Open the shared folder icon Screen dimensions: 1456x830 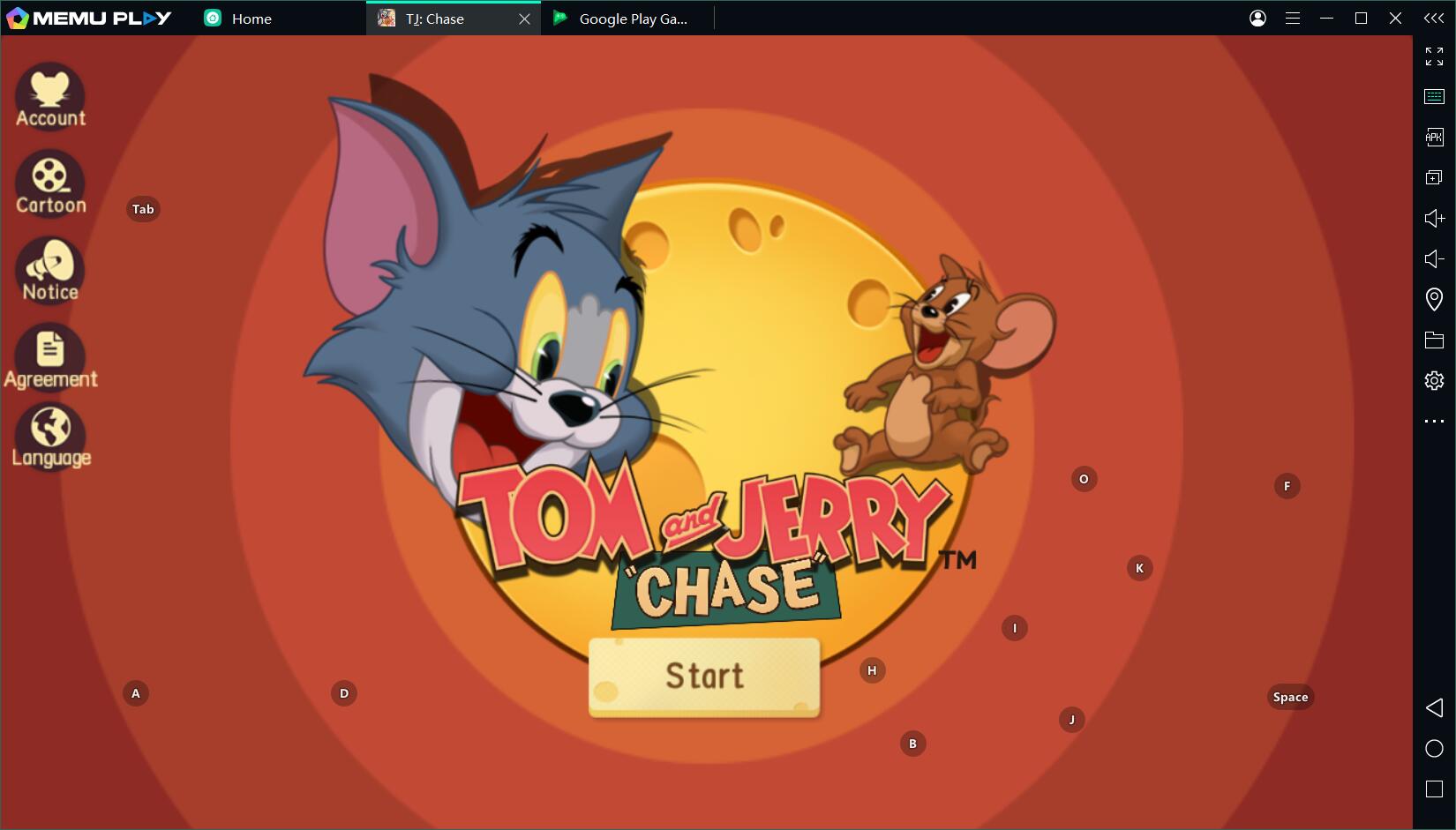tap(1434, 340)
